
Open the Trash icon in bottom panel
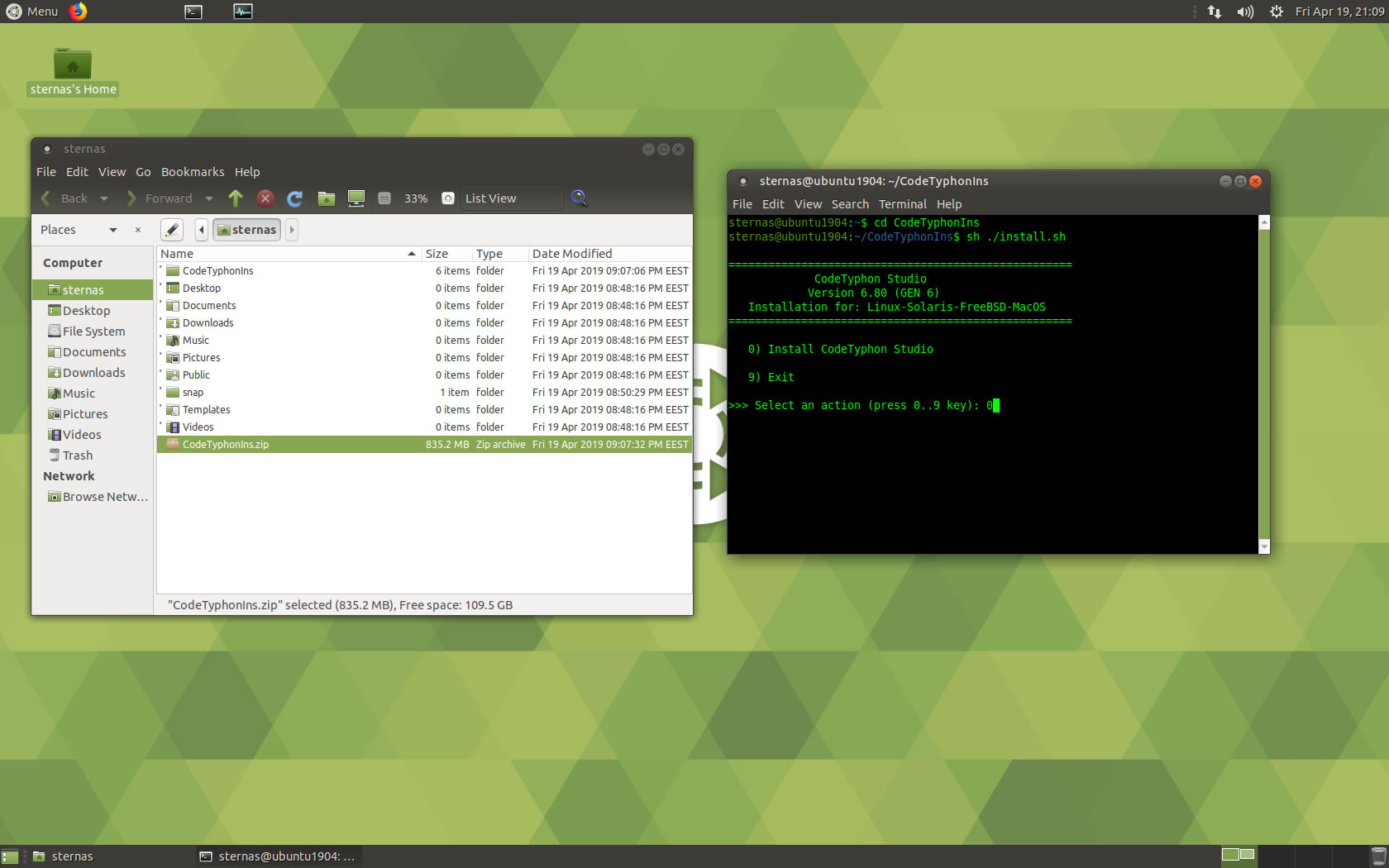(1379, 857)
